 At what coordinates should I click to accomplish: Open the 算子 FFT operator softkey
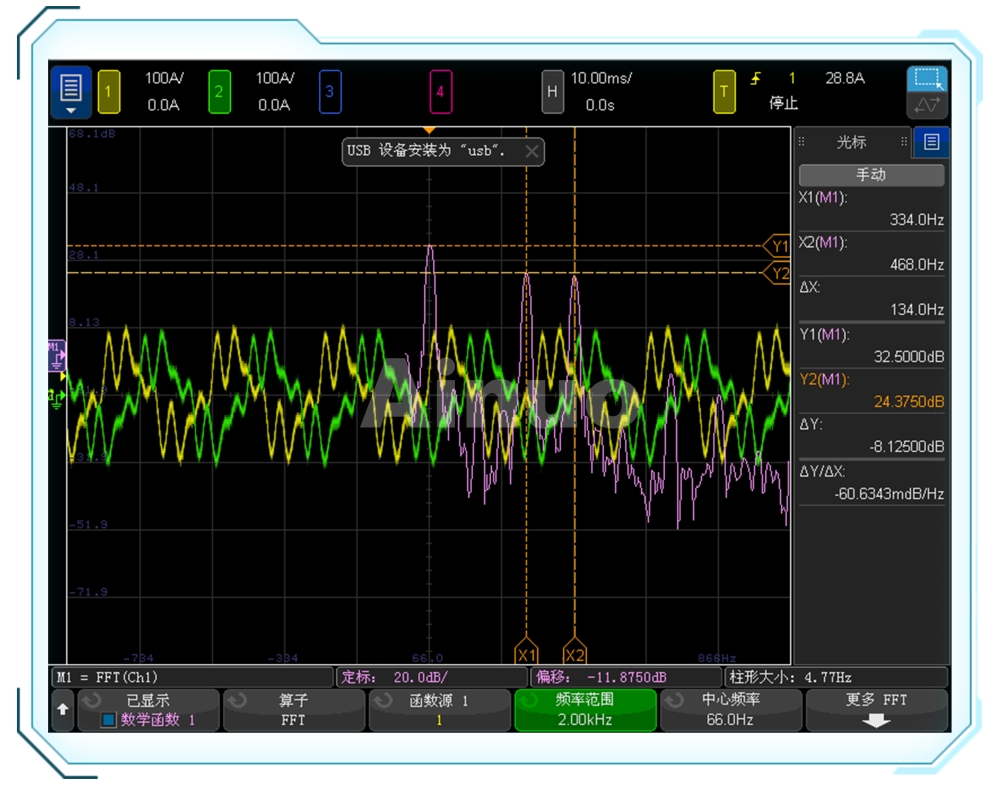click(293, 710)
